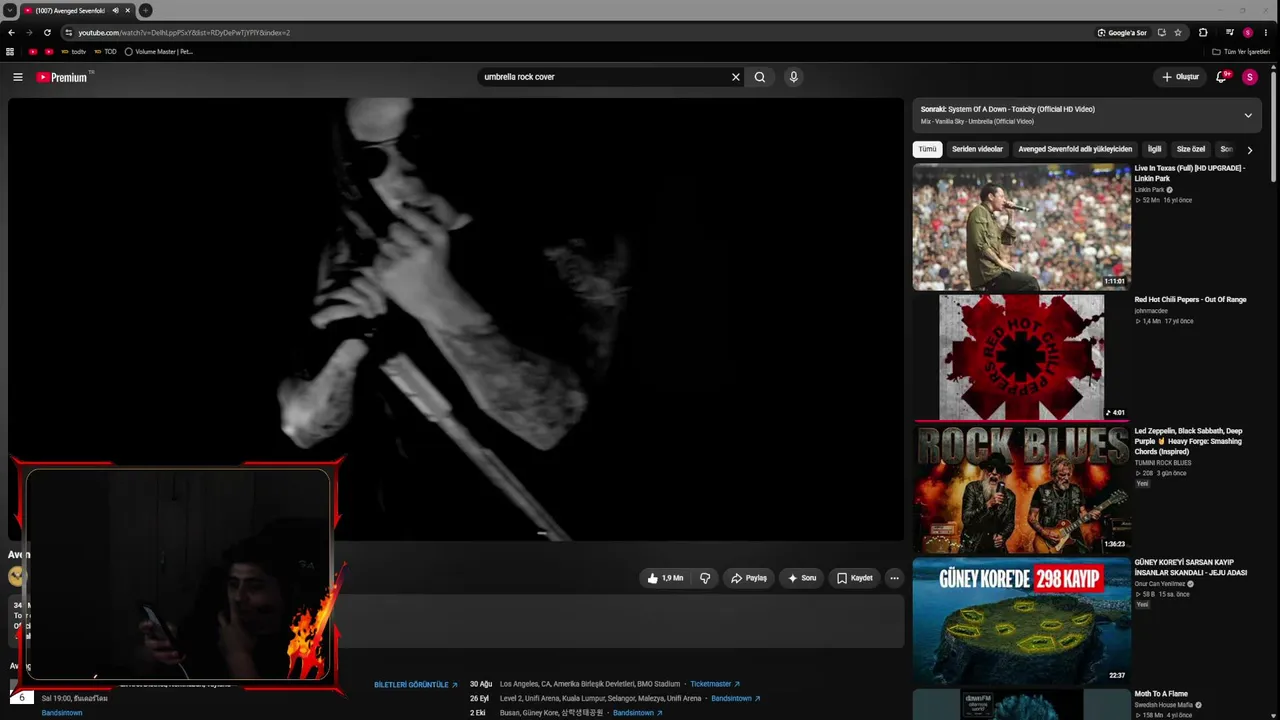
Task: Open Bandsintown link for Kuala Lumpur show
Action: tap(736, 698)
